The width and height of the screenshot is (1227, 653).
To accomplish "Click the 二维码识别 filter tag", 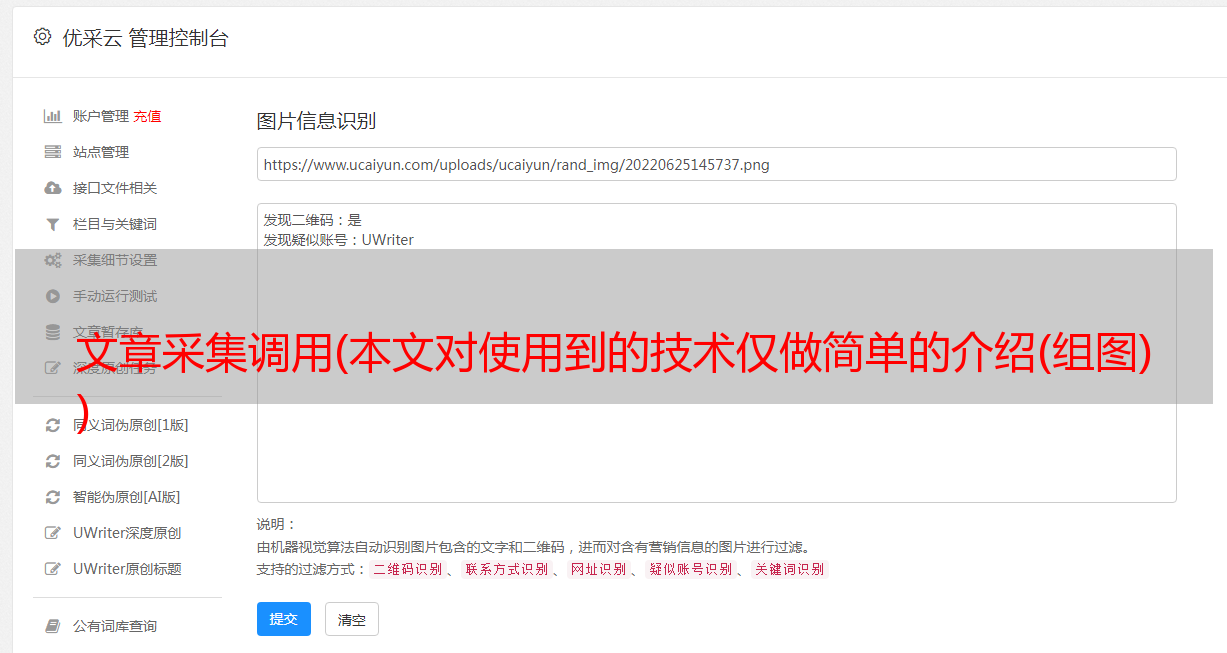I will coord(407,569).
